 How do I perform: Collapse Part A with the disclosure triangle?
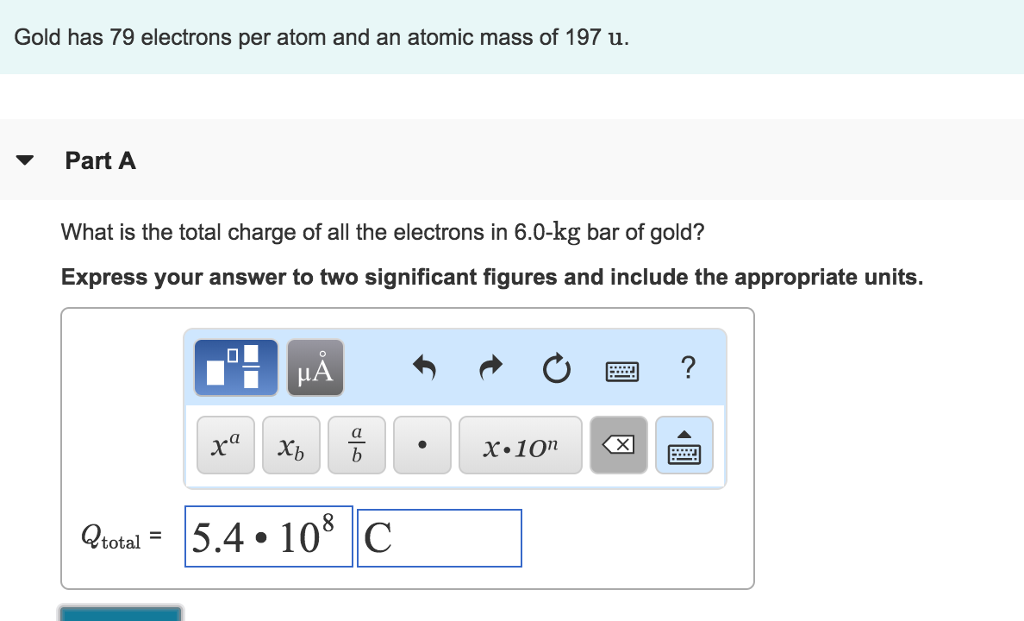[x=24, y=158]
